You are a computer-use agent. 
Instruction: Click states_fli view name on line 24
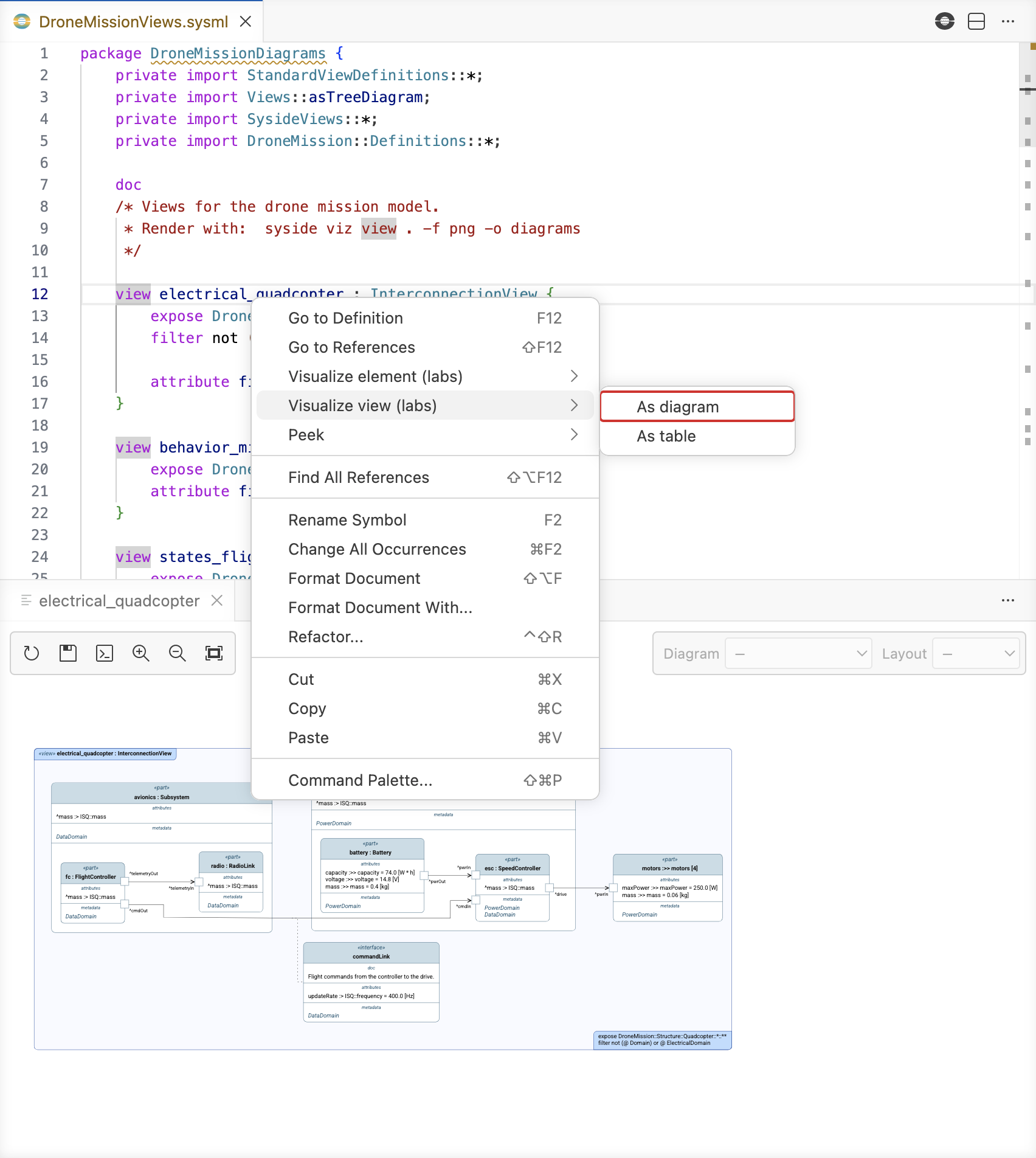205,557
